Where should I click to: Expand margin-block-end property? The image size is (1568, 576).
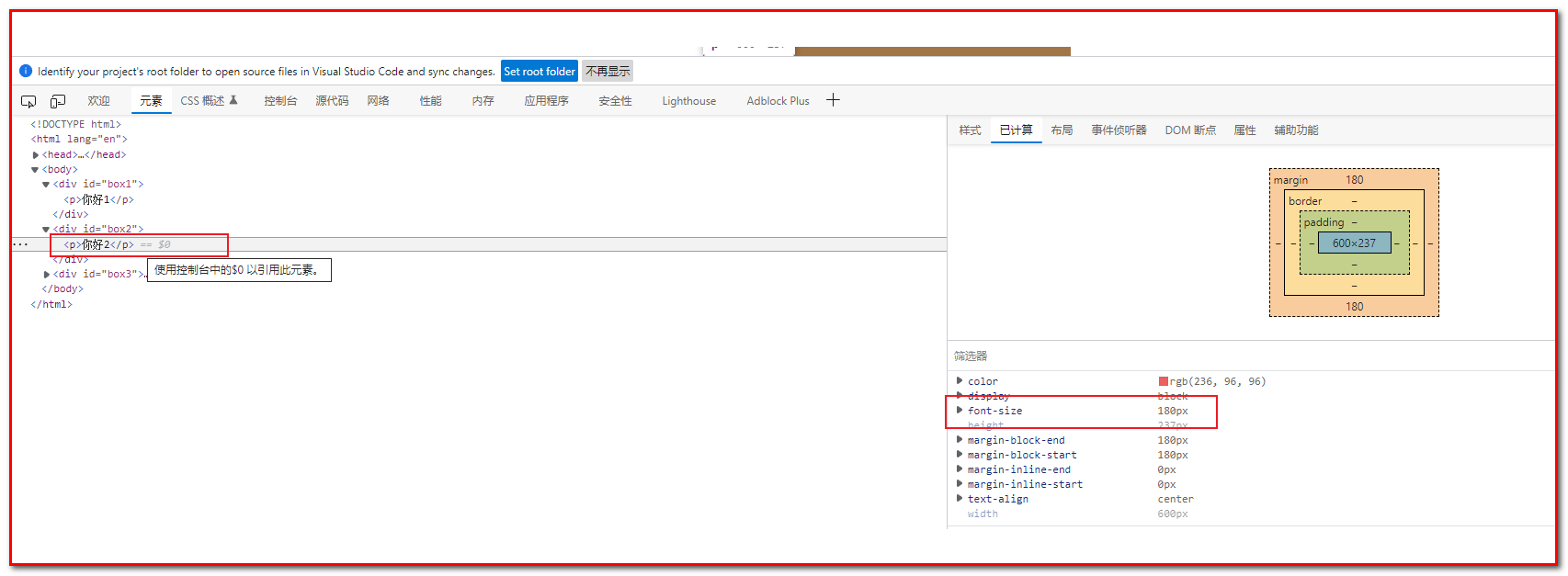[x=960, y=439]
